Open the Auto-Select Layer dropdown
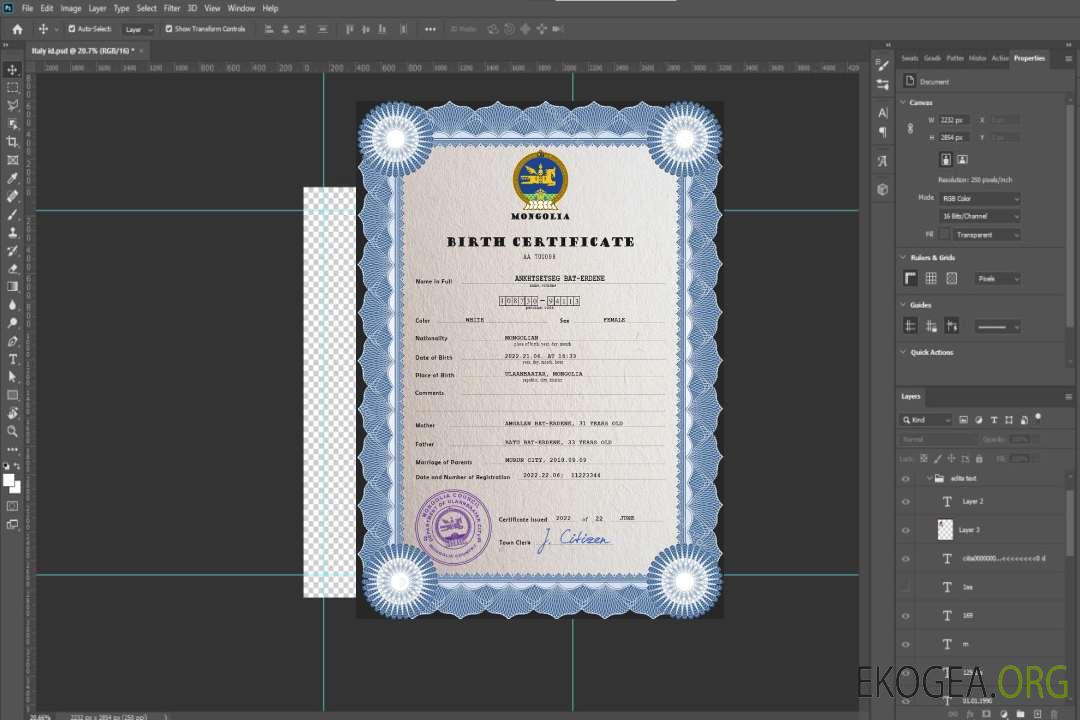The image size is (1080, 720). coord(138,30)
